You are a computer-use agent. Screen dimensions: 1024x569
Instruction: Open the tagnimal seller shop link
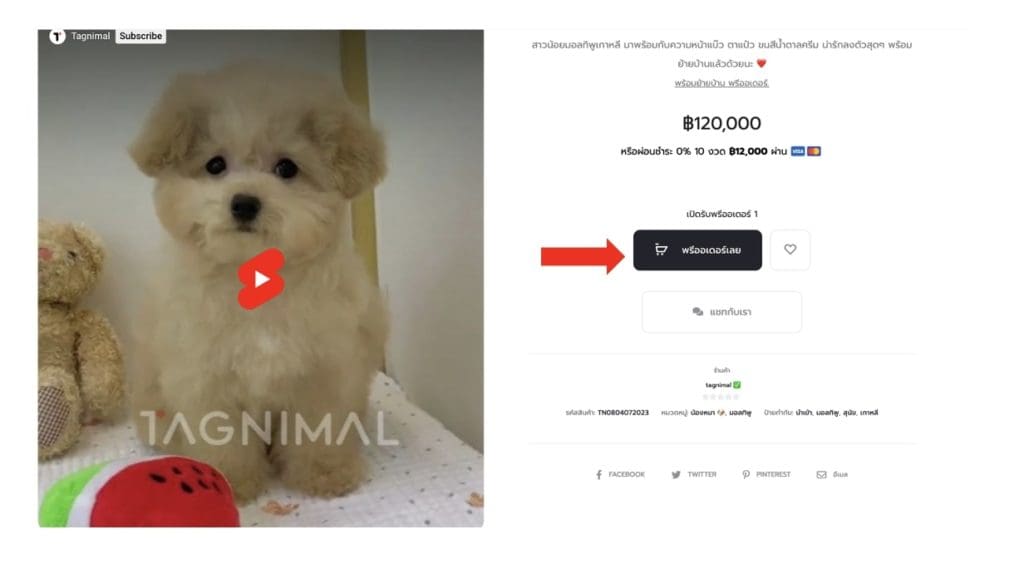(718, 385)
